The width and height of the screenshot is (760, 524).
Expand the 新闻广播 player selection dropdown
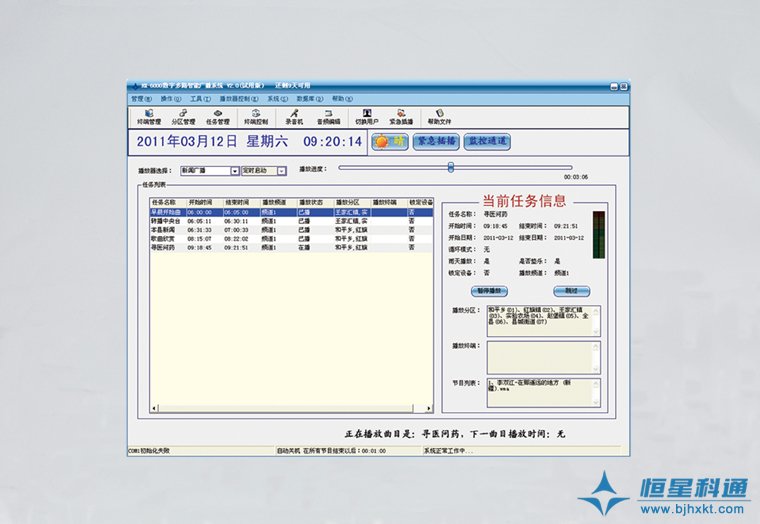[x=235, y=171]
